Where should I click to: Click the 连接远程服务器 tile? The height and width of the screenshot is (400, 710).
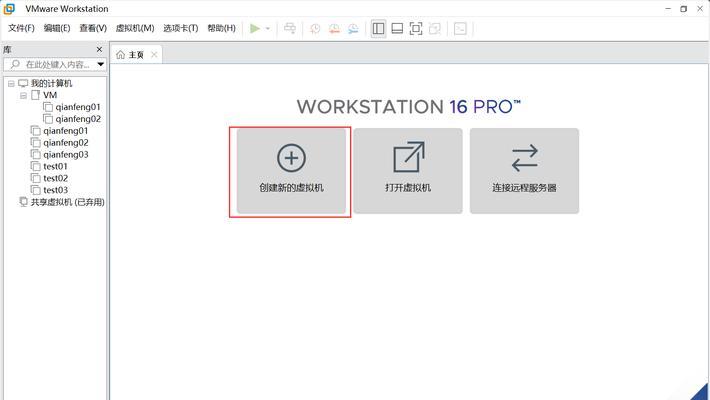click(524, 171)
